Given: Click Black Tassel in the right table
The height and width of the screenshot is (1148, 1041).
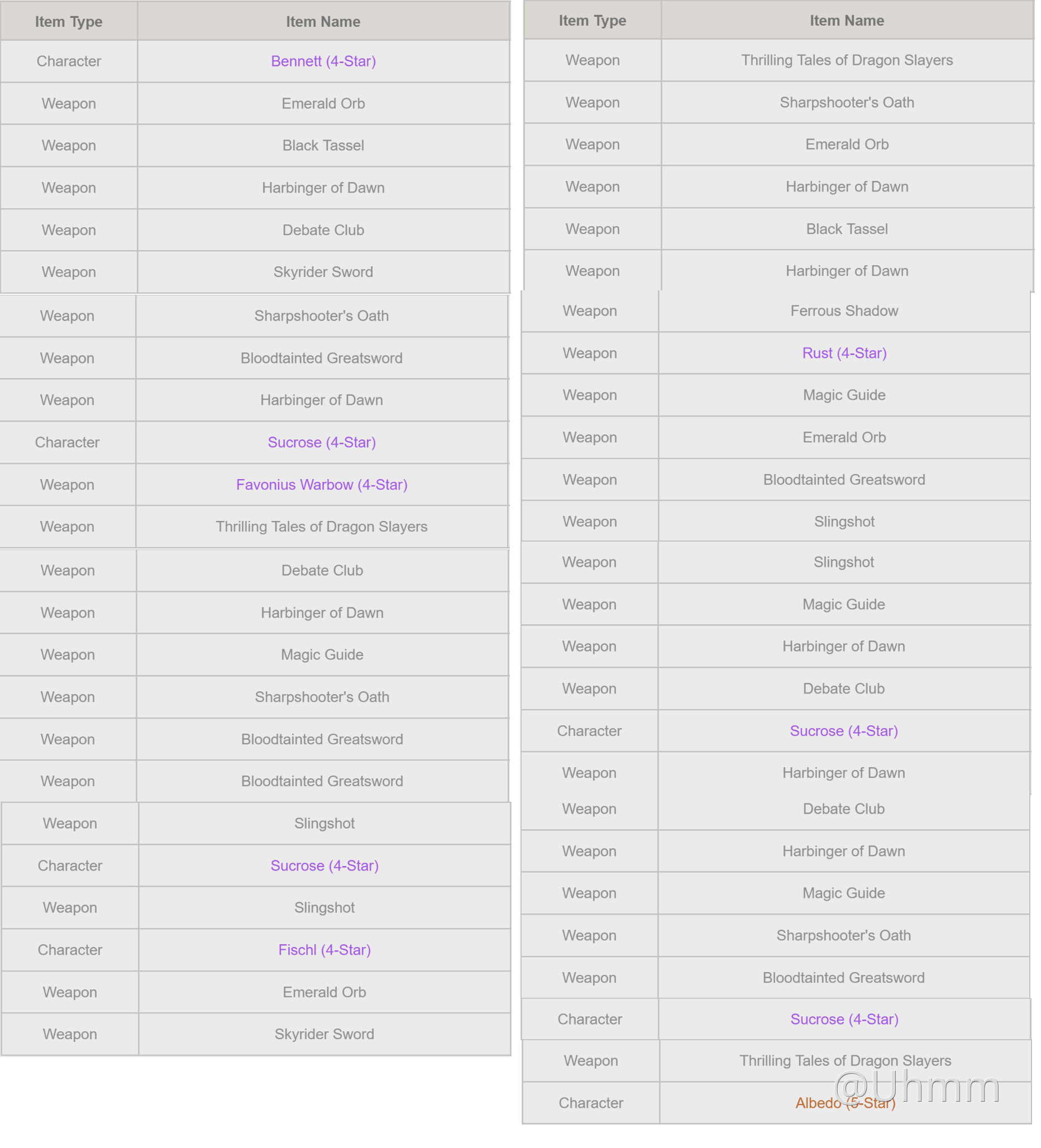Looking at the screenshot, I should click(x=847, y=229).
